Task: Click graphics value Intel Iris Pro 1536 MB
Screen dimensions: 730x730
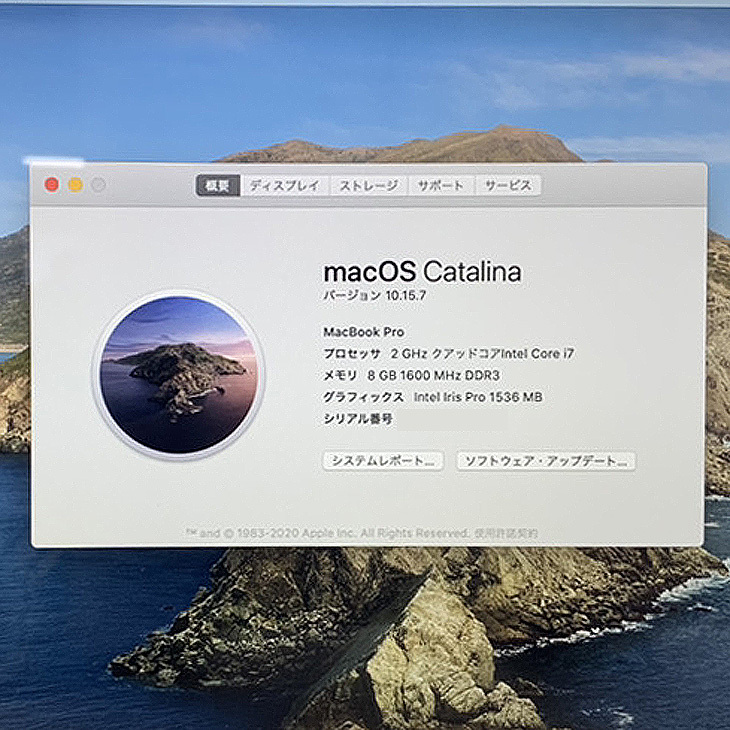Action: coord(478,397)
